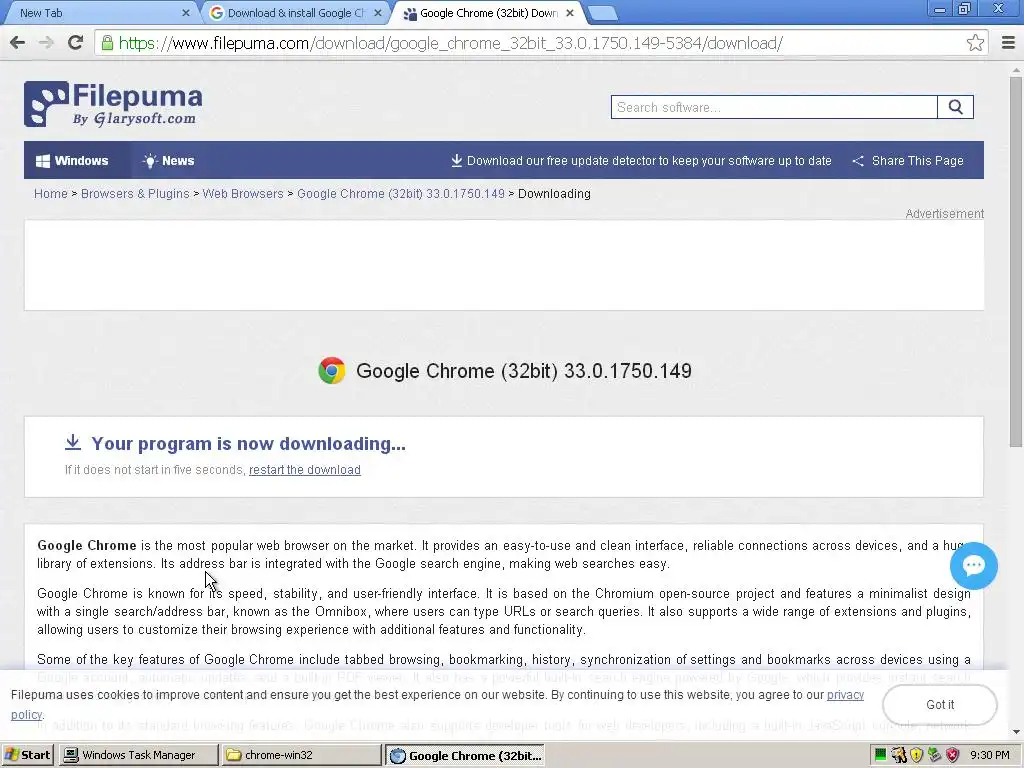Image resolution: width=1024 pixels, height=768 pixels.
Task: Click restart the download link
Action: 305,470
